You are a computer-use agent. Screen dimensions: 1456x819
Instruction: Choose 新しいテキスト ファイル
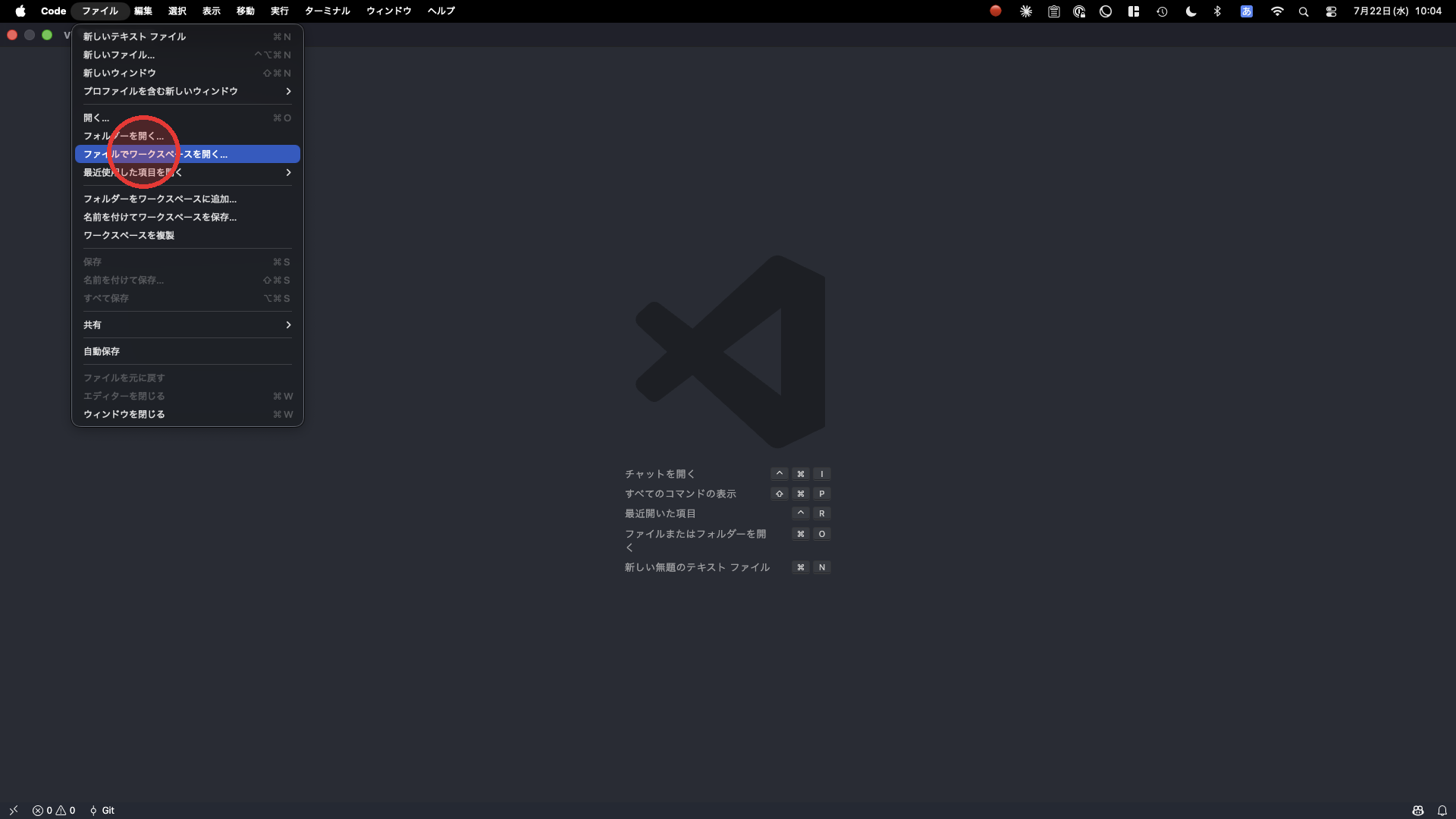point(187,36)
